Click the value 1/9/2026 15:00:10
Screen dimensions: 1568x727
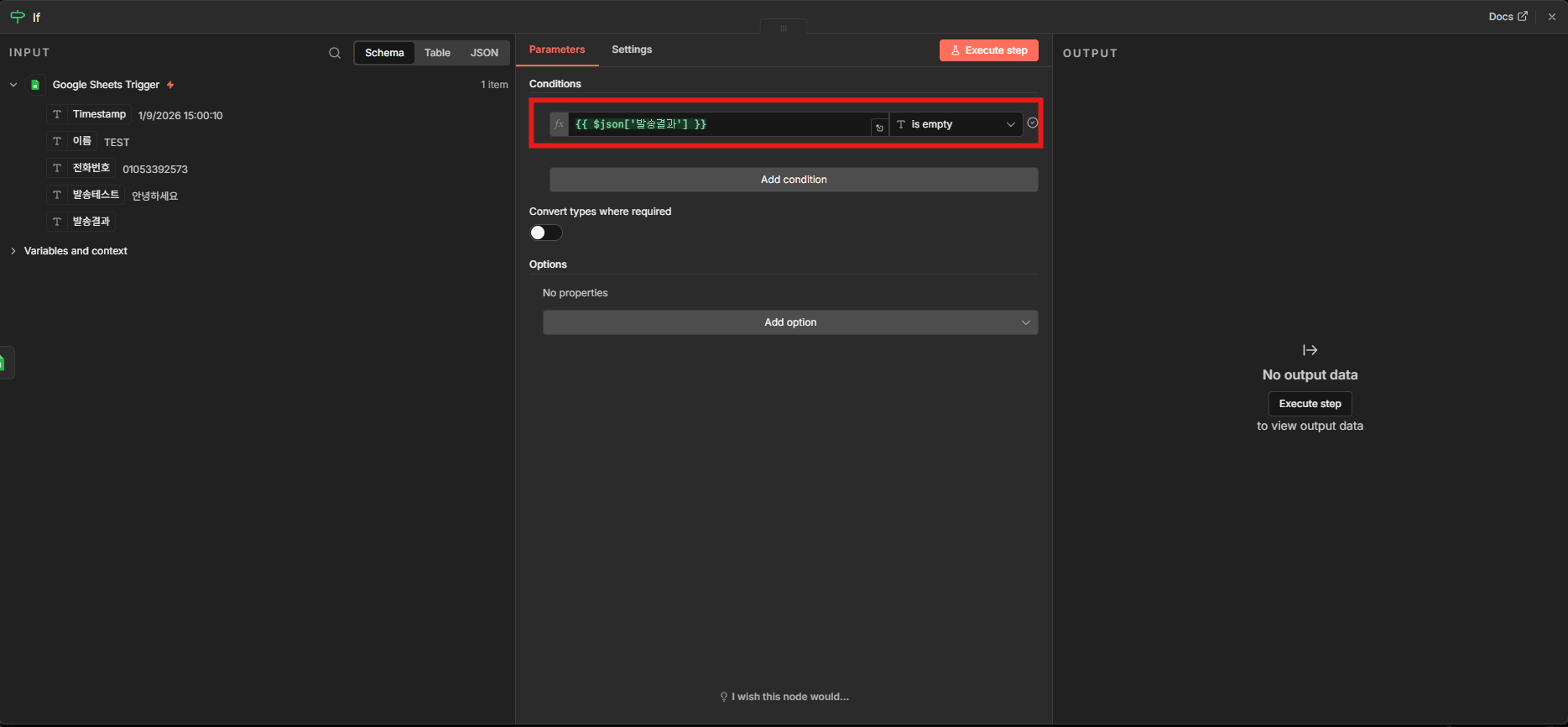(180, 116)
